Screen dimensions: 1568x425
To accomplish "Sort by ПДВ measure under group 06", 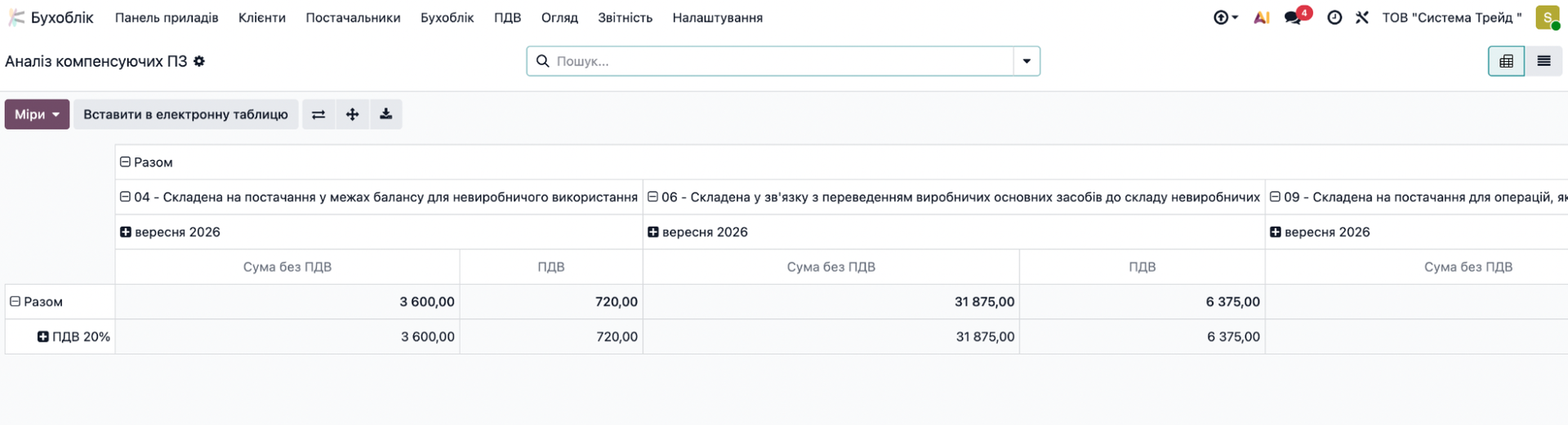I will 1142,267.
